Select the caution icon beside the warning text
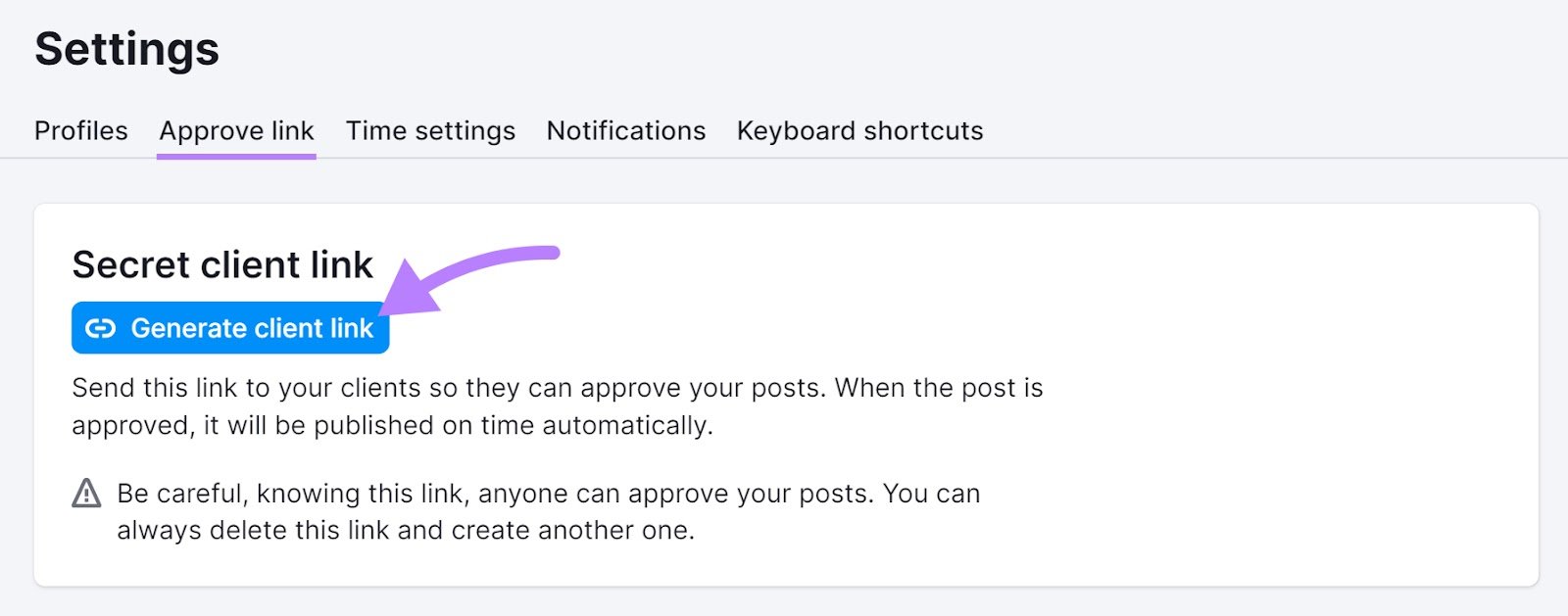Viewport: 1568px width, 616px height. coord(86,492)
